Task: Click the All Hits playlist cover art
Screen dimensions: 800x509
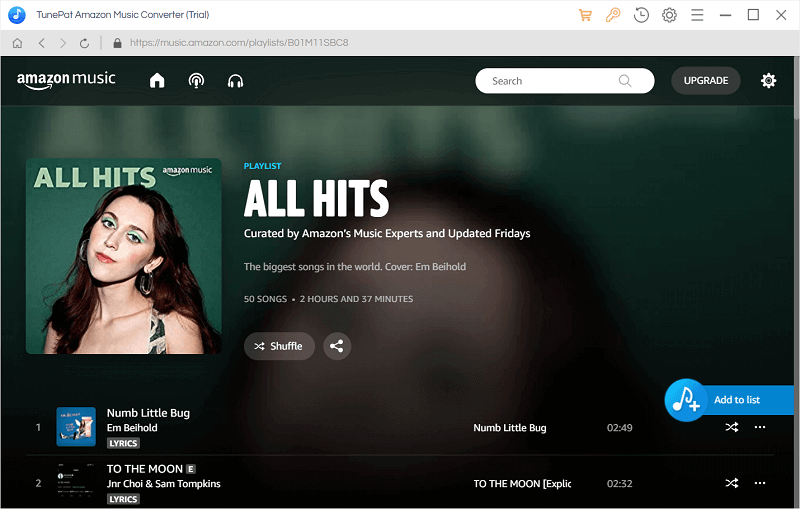Action: pos(124,256)
